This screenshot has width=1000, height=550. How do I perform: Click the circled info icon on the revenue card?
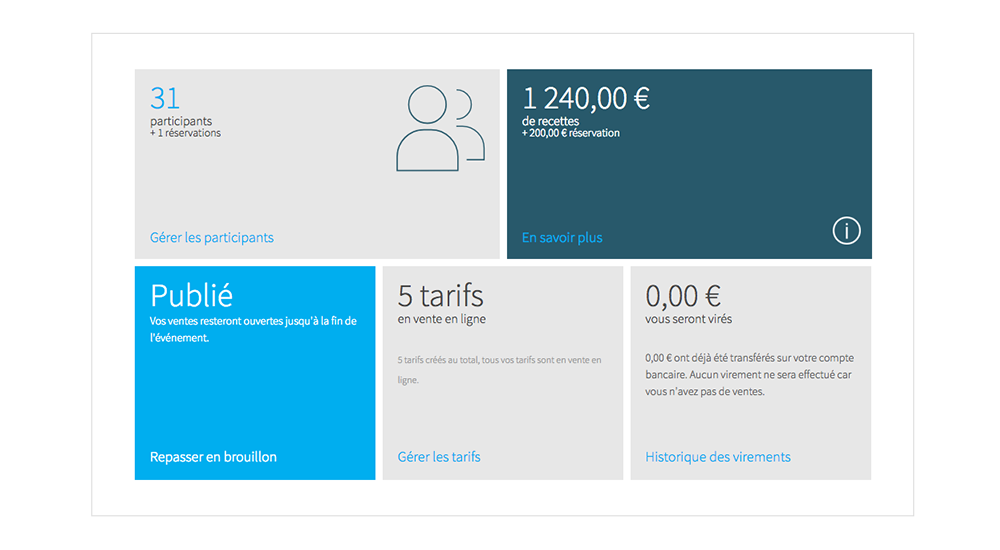(846, 231)
